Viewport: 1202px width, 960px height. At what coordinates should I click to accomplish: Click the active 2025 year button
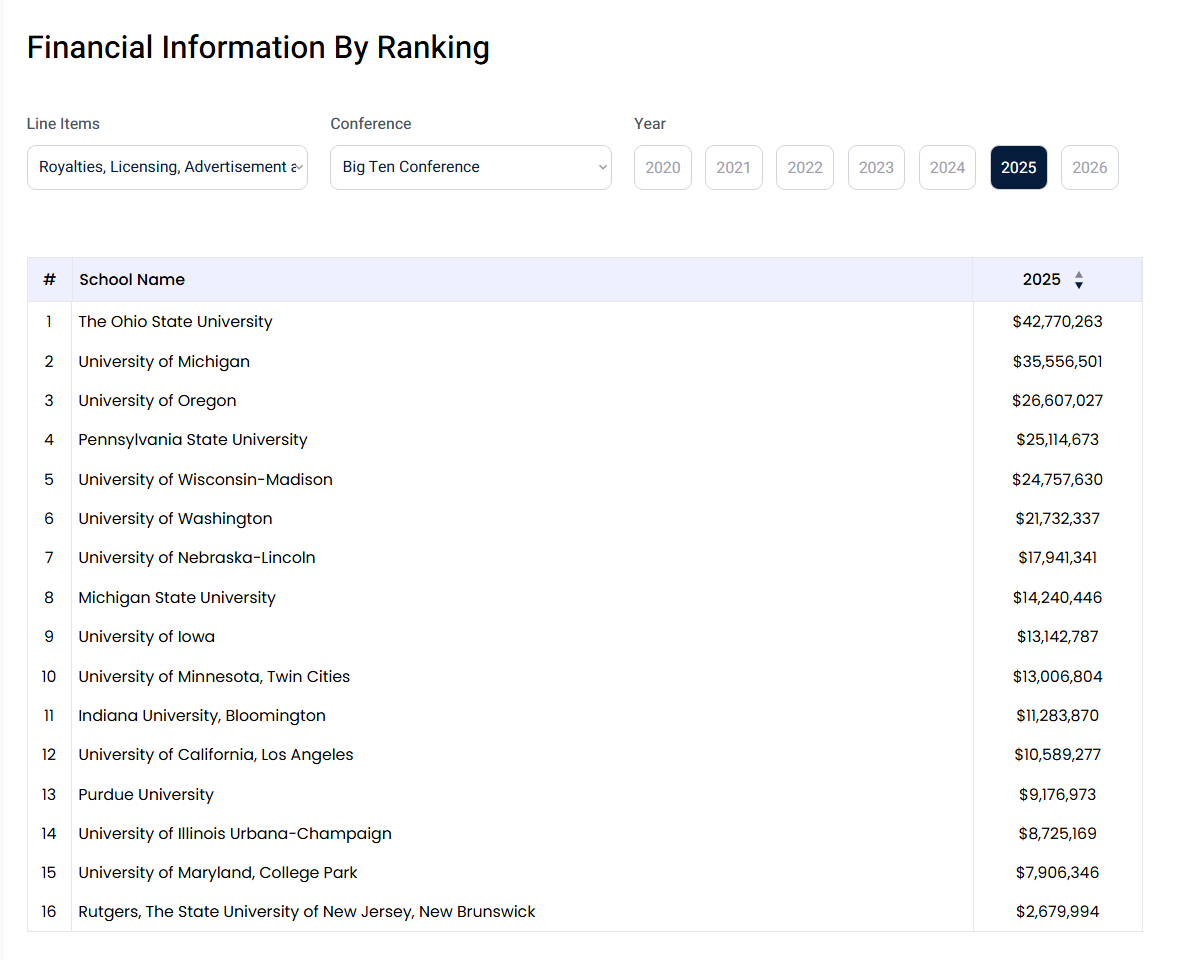coord(1018,167)
